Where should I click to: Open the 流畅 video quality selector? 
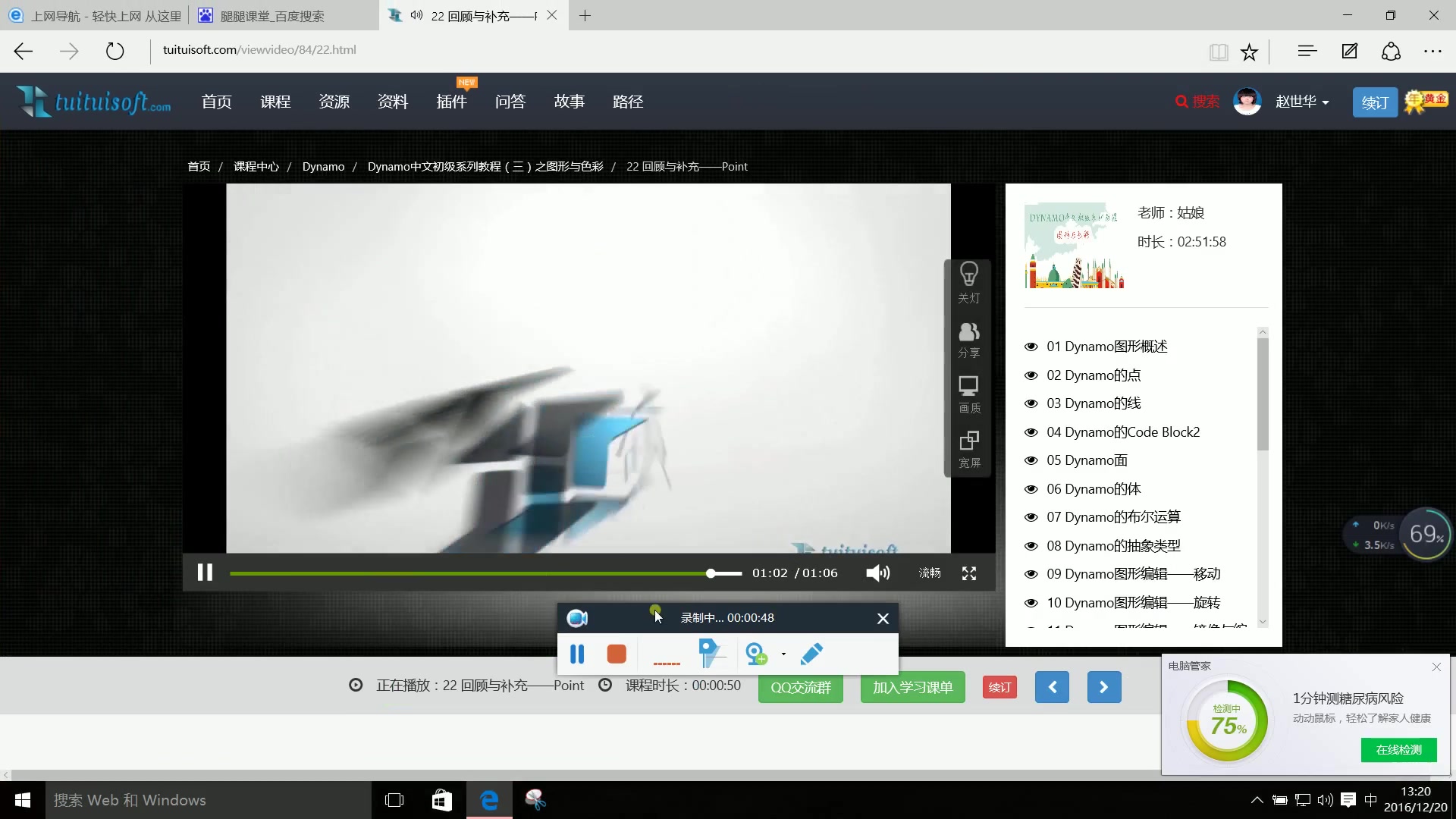tap(930, 573)
